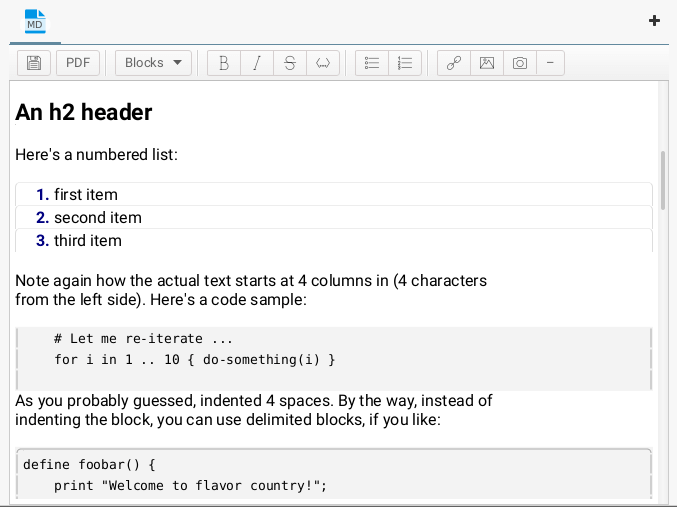
Task: Insert a hyperlink
Action: coord(454,63)
